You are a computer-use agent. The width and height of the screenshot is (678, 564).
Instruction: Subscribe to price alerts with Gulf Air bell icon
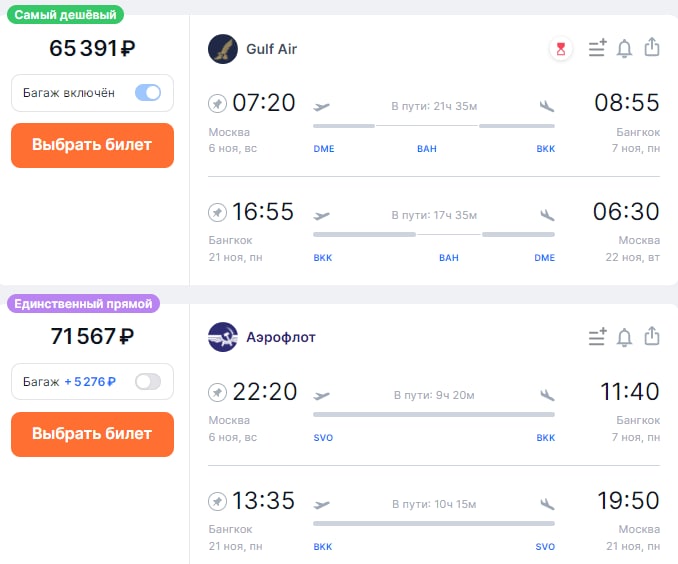pos(624,48)
